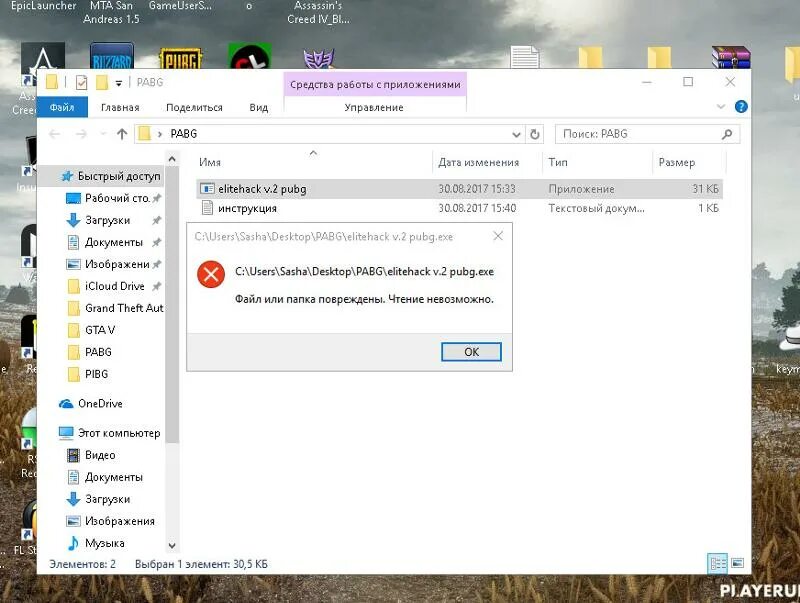The height and width of the screenshot is (603, 800).
Task: Click the PUBG desktop icon
Action: pyautogui.click(x=181, y=58)
